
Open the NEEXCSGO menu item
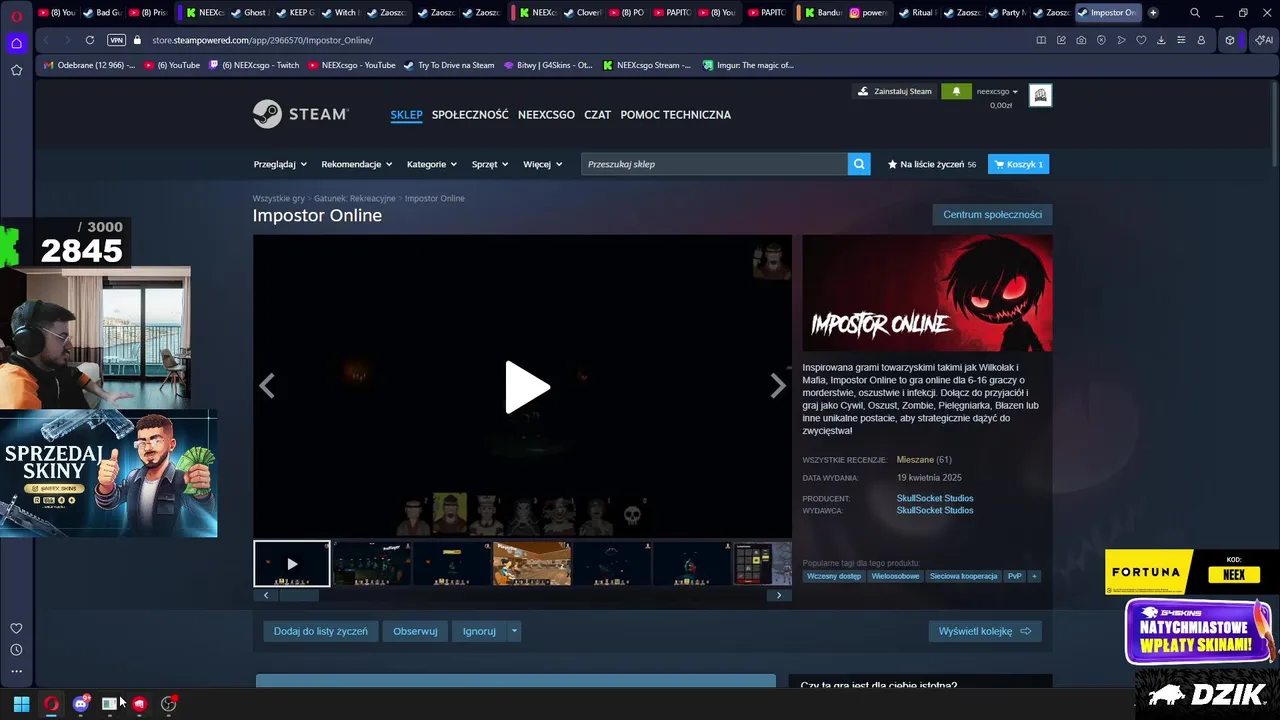pos(546,115)
